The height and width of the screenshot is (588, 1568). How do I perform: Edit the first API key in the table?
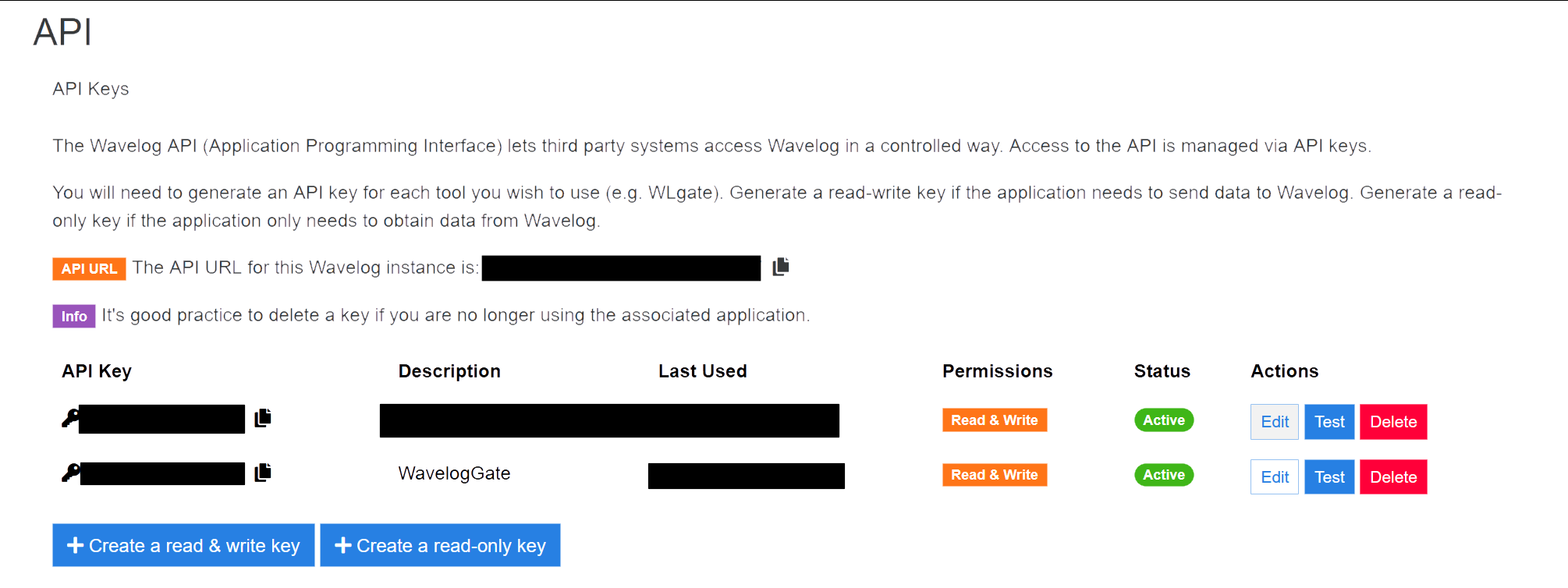pyautogui.click(x=1274, y=422)
